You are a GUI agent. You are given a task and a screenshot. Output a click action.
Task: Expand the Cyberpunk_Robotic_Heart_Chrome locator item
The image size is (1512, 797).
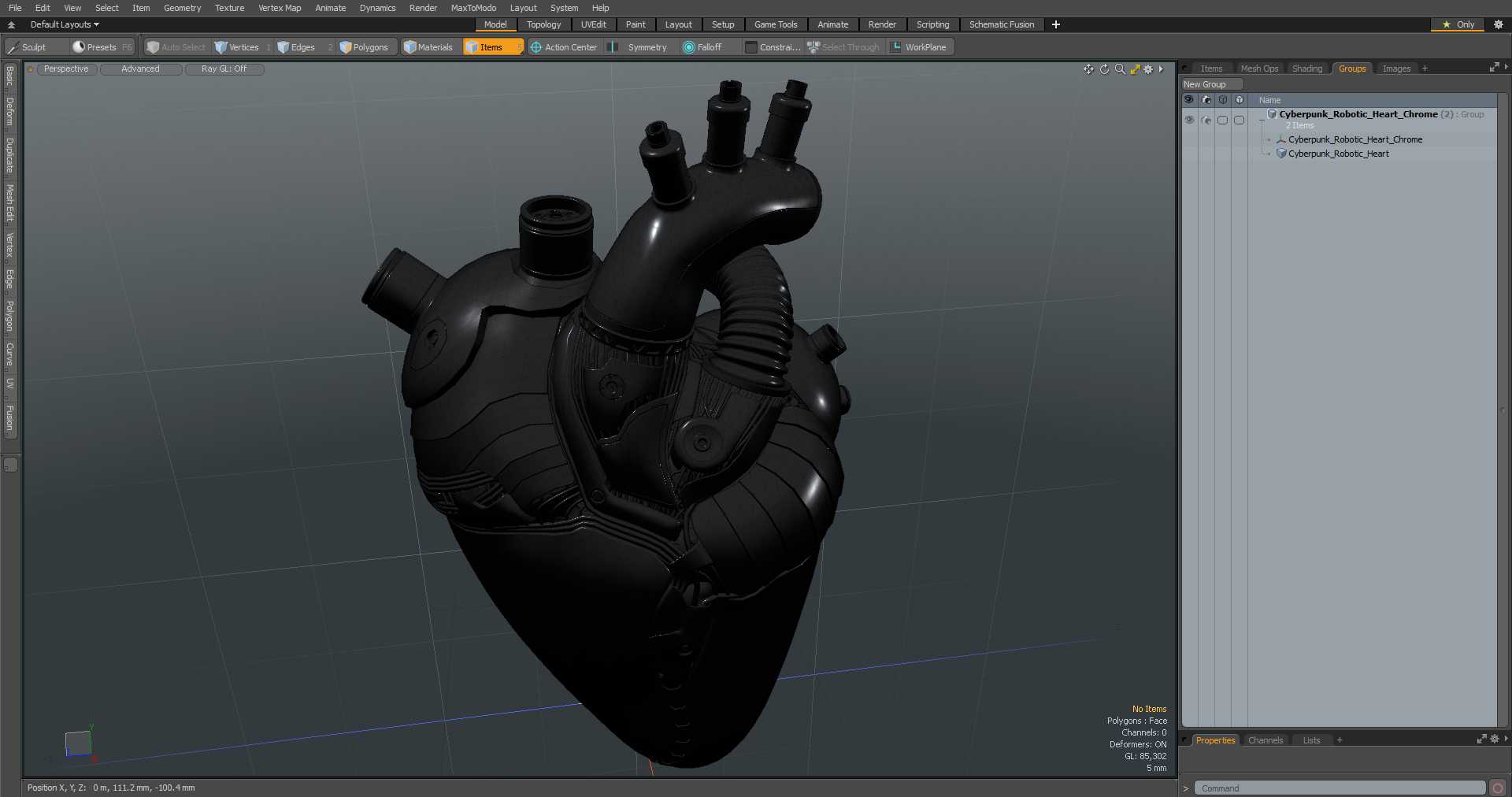tap(1269, 139)
